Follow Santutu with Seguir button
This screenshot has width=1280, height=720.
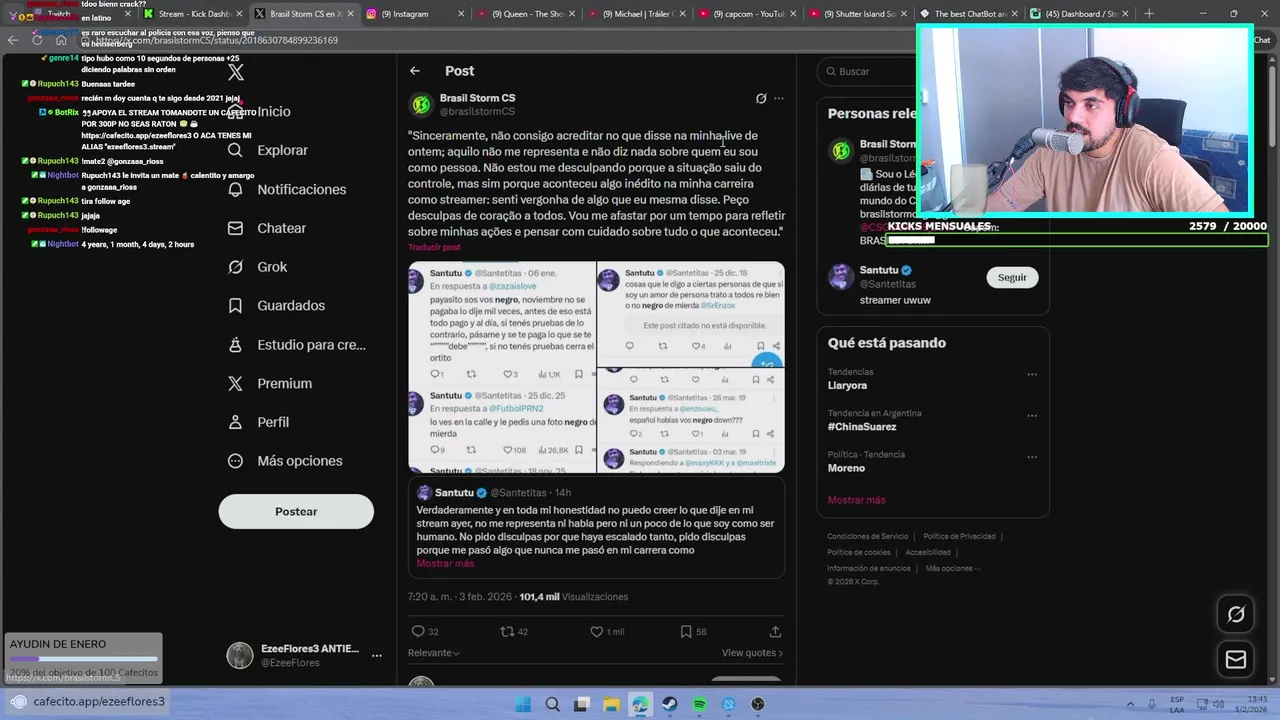pos(1012,277)
